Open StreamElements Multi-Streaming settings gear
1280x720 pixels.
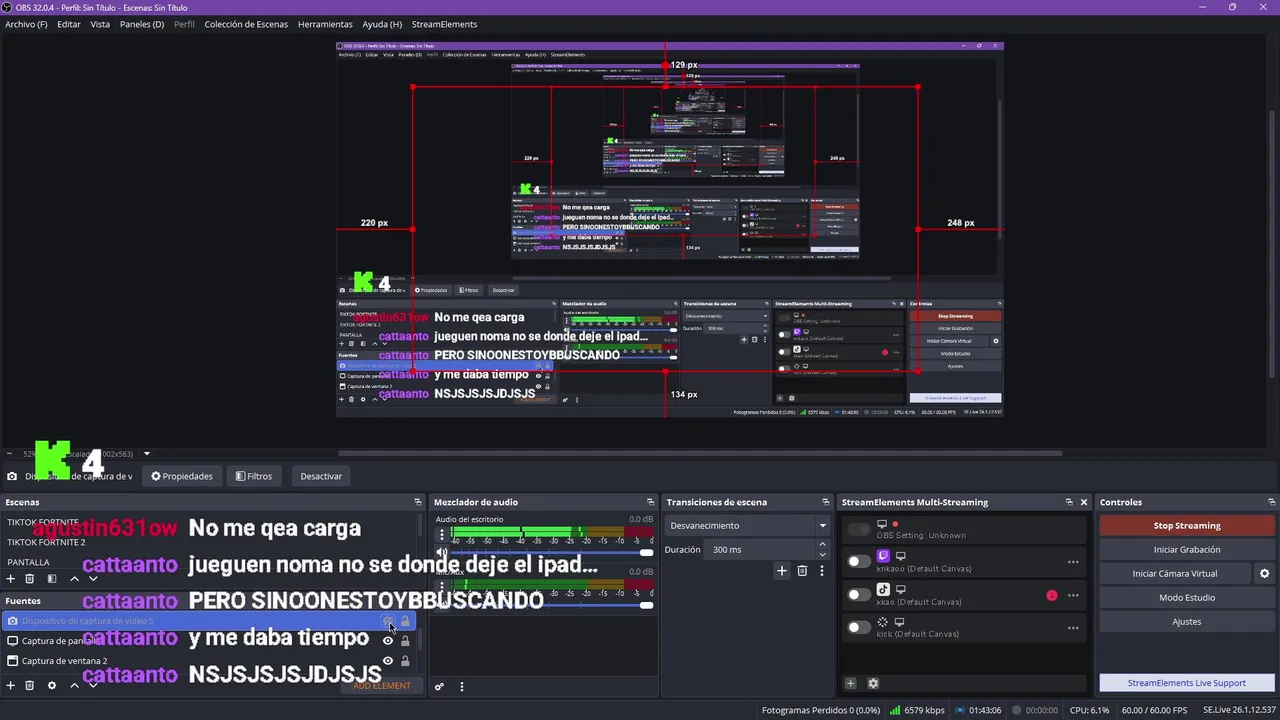pos(872,683)
